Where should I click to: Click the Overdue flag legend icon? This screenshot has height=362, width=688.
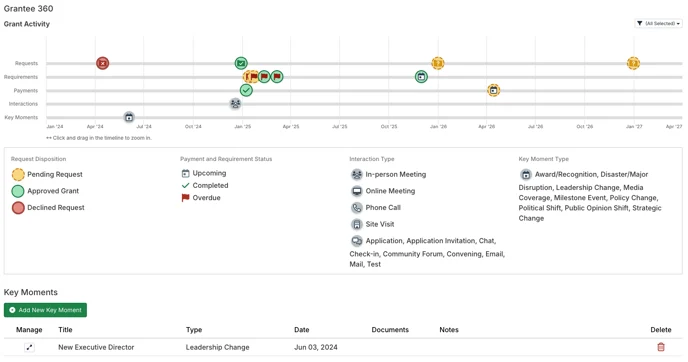coord(186,198)
